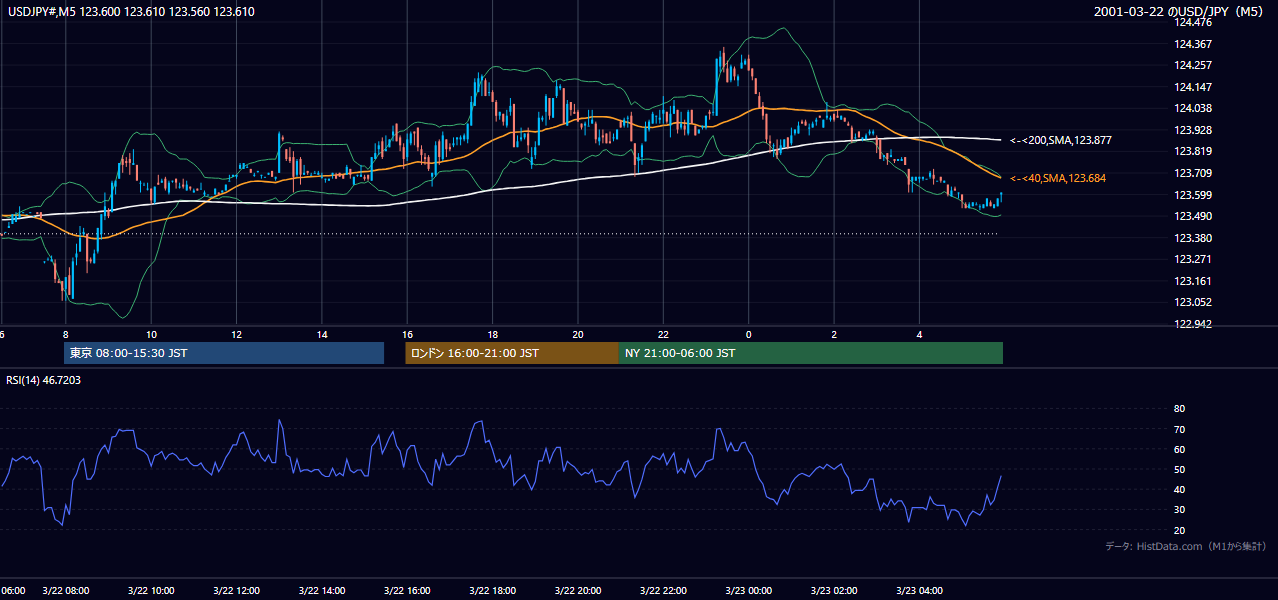The image size is (1278, 600).
Task: Click the RSI 40 level label
Action: 1179,489
